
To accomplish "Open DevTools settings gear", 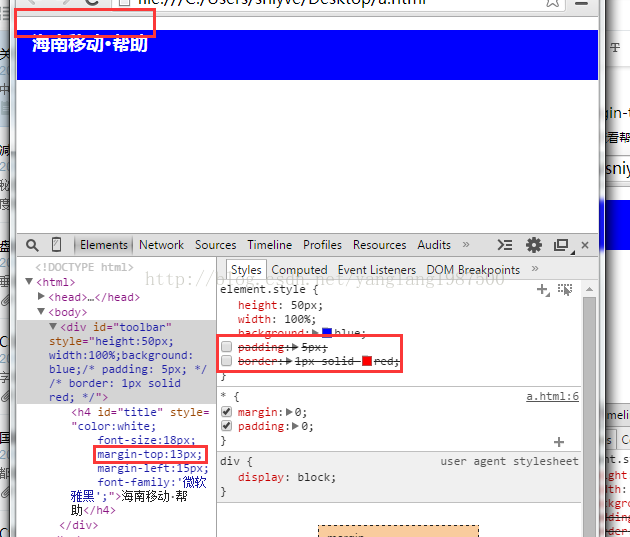I will (534, 245).
